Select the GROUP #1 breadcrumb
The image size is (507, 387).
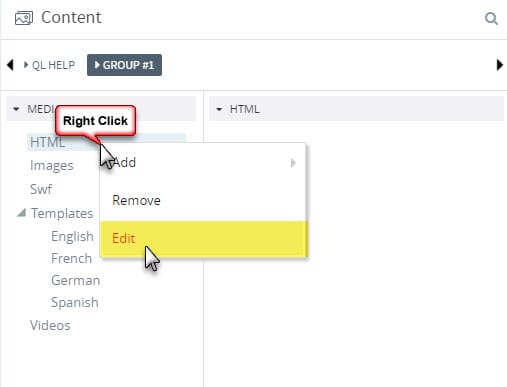point(124,65)
